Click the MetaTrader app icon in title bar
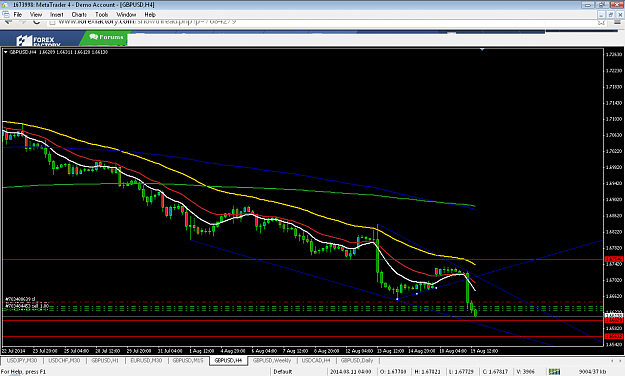This screenshot has width=625, height=376. pos(5,4)
